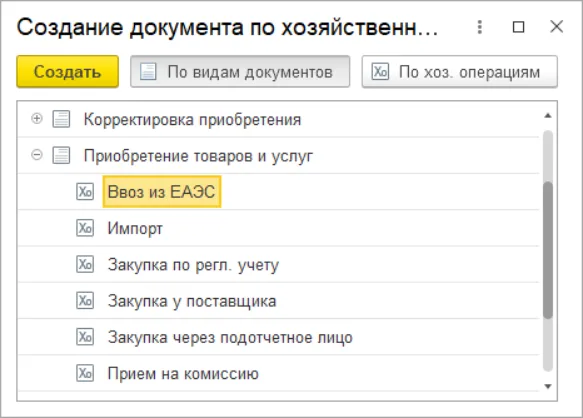Select Закупка у поставщика
583x418 pixels.
coord(278,301)
